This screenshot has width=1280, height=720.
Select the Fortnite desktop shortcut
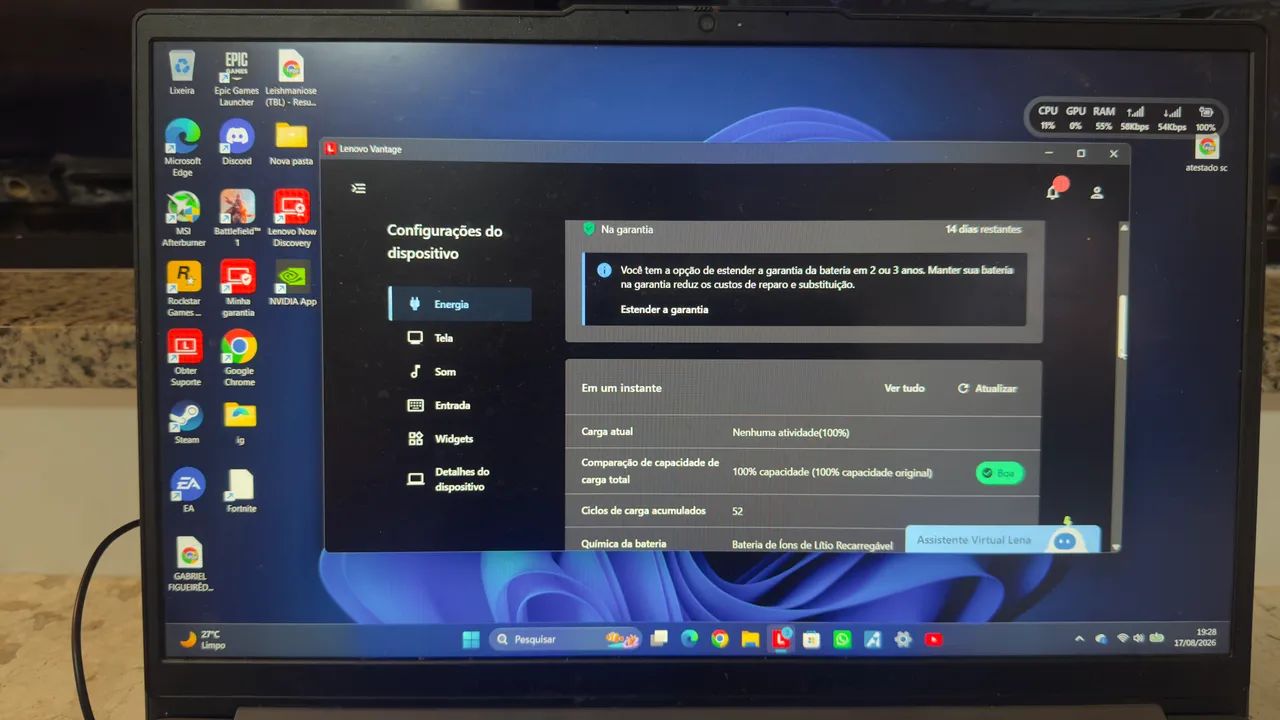(x=241, y=491)
